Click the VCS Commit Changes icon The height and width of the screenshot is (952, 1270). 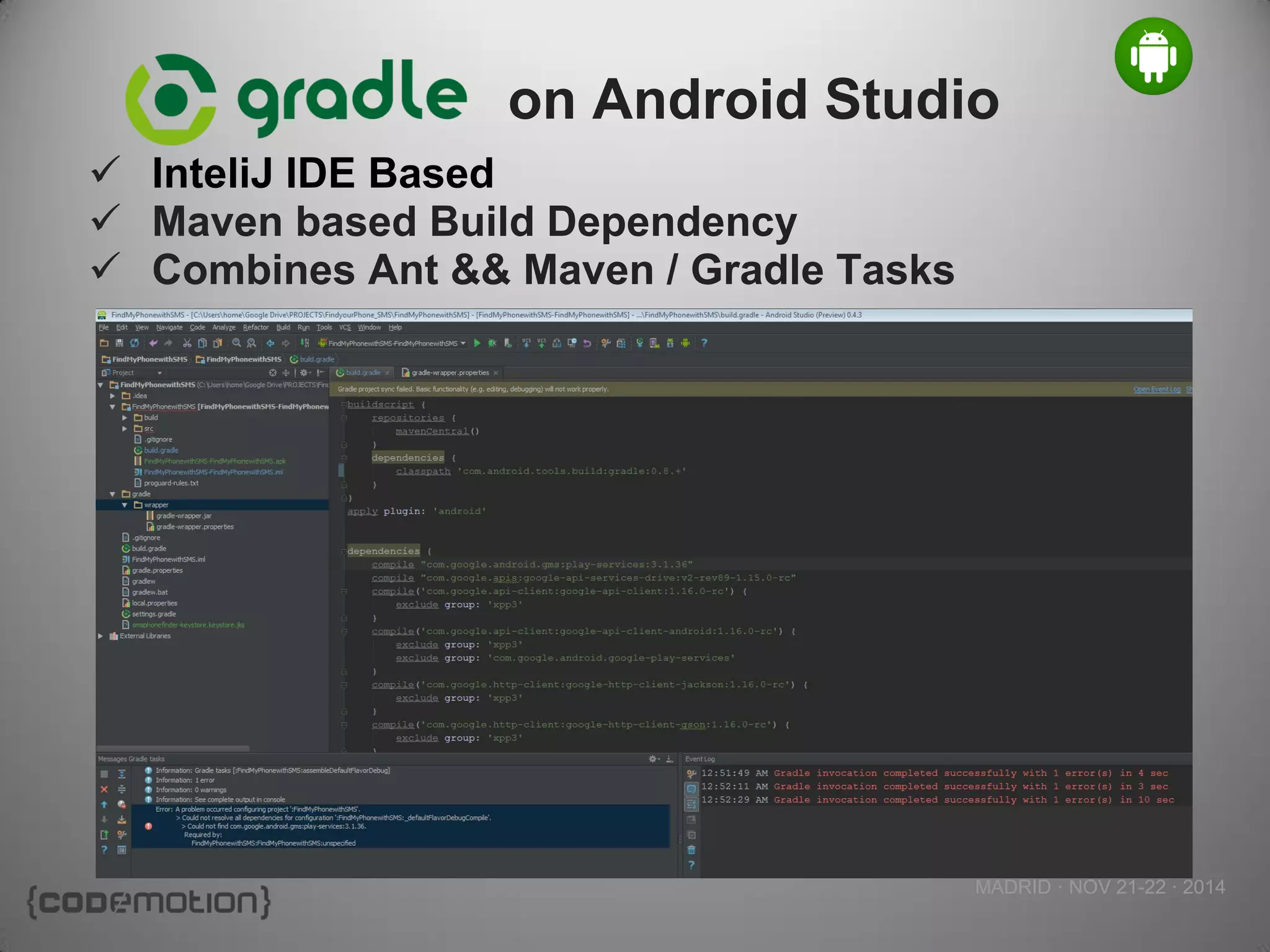(x=541, y=343)
